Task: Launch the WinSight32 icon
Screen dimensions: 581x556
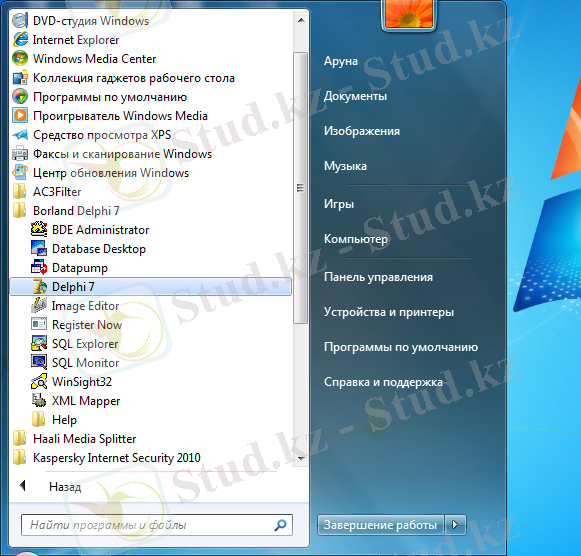Action: [39, 382]
